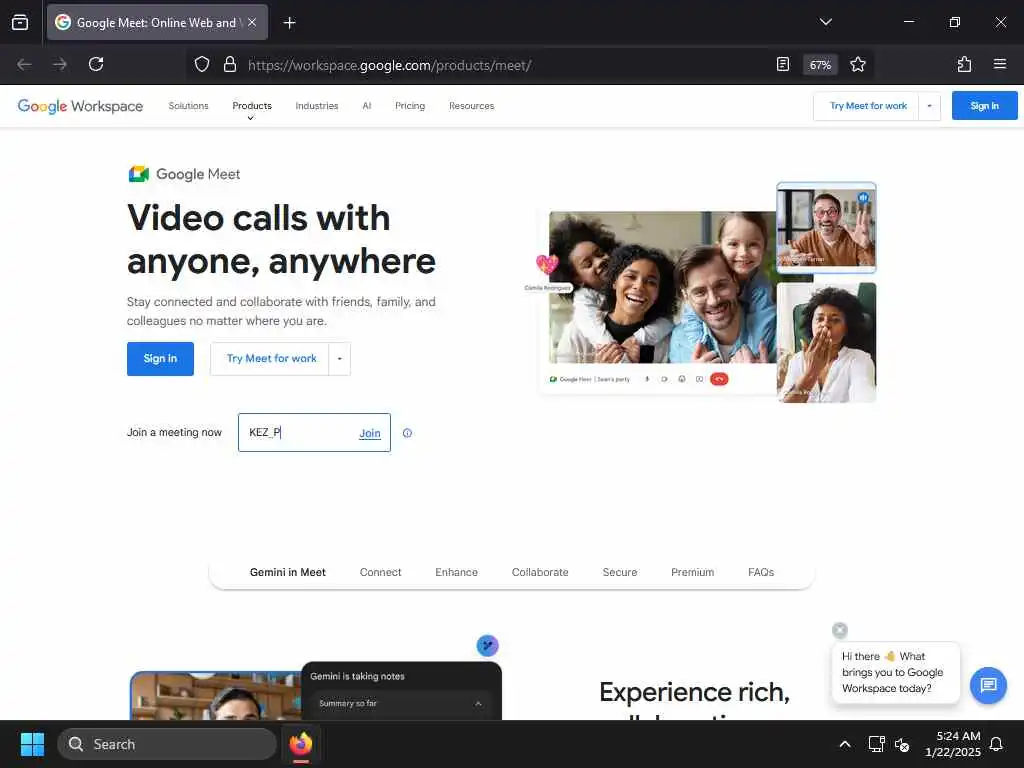
Task: Open info icon beside Join field
Action: (x=408, y=433)
